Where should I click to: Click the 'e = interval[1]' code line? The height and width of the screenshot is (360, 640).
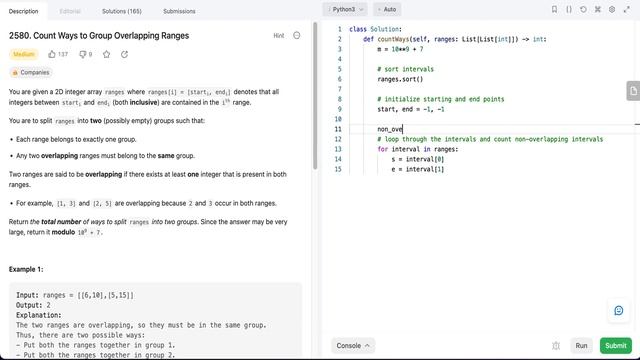pos(418,169)
